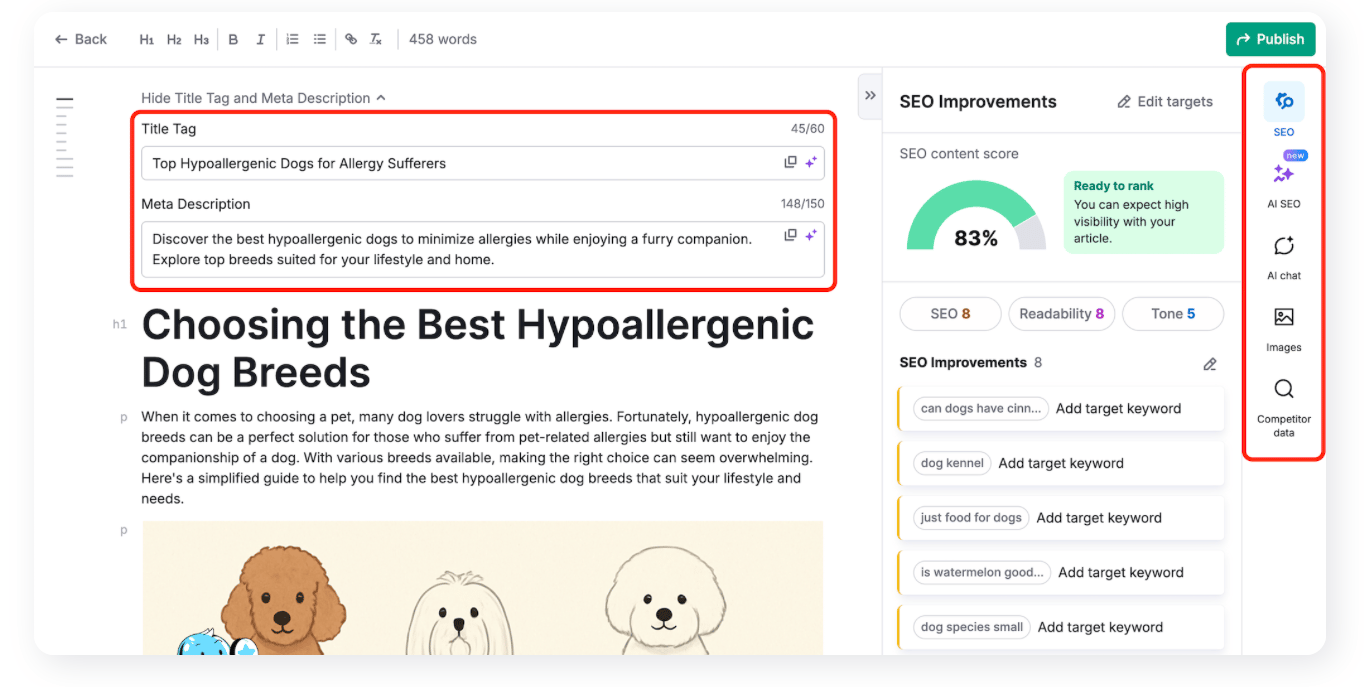Collapse Hide Title Tag and Meta Description
Viewport: 1364px width, 687px height.
pos(263,98)
